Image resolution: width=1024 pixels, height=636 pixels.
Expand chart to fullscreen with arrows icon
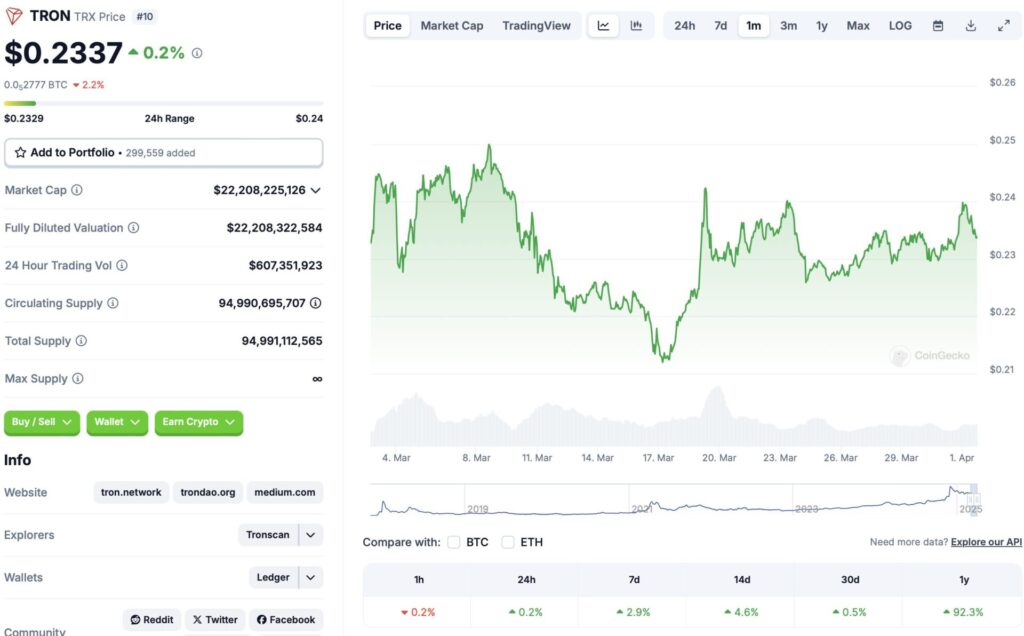coord(1003,25)
